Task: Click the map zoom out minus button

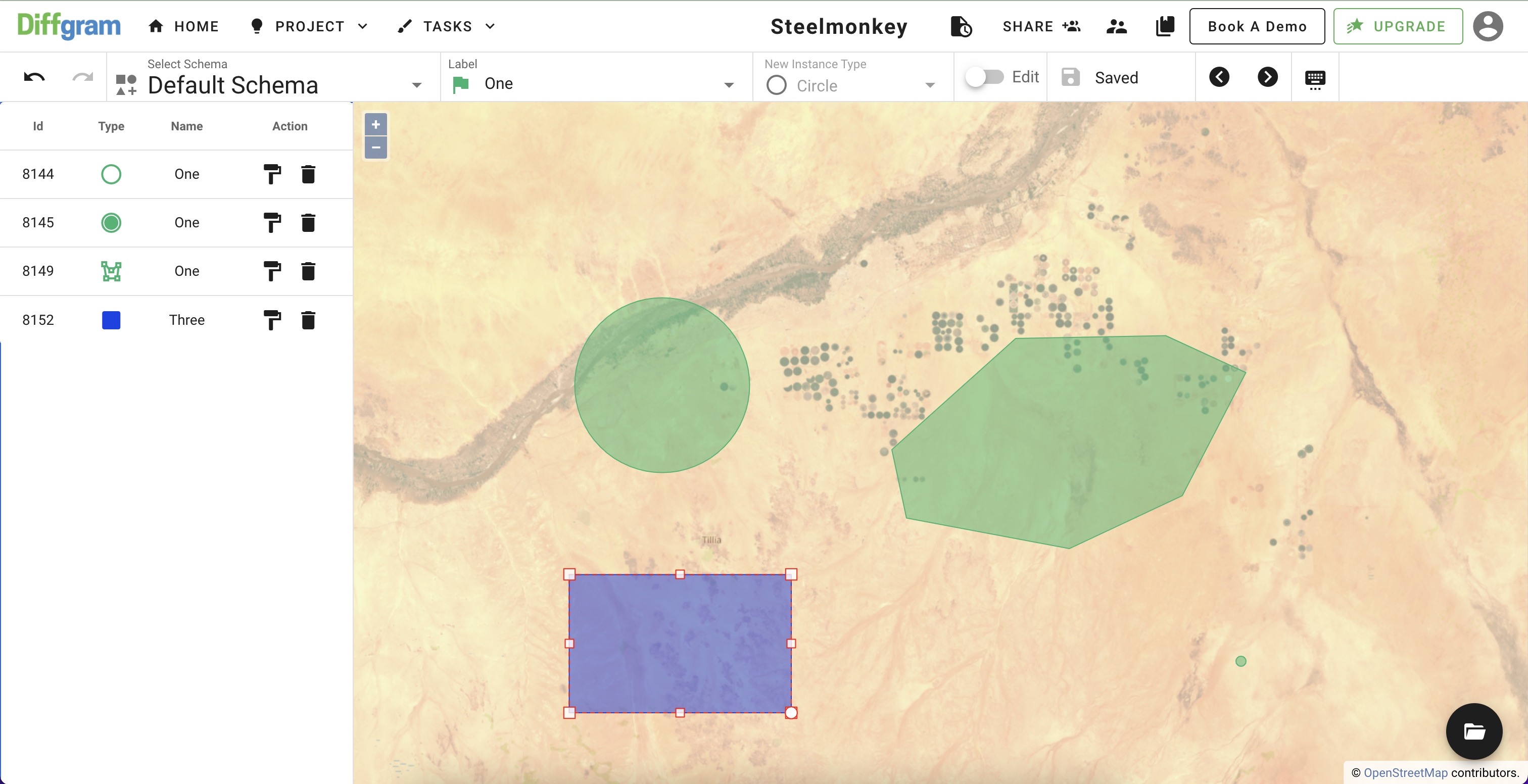Action: point(375,148)
